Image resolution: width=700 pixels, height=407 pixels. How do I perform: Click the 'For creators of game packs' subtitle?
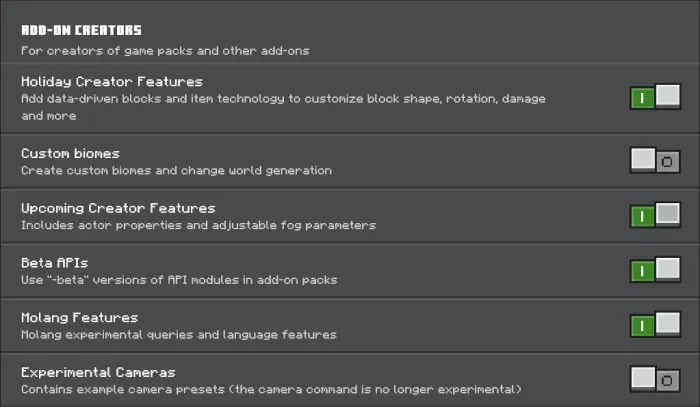click(165, 51)
